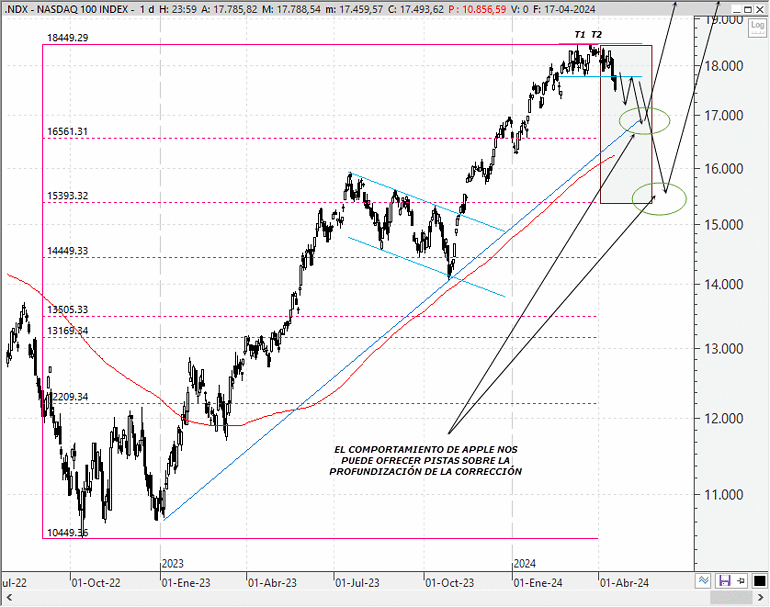Click the horizontal scrollbar right arrow

[x=762, y=598]
